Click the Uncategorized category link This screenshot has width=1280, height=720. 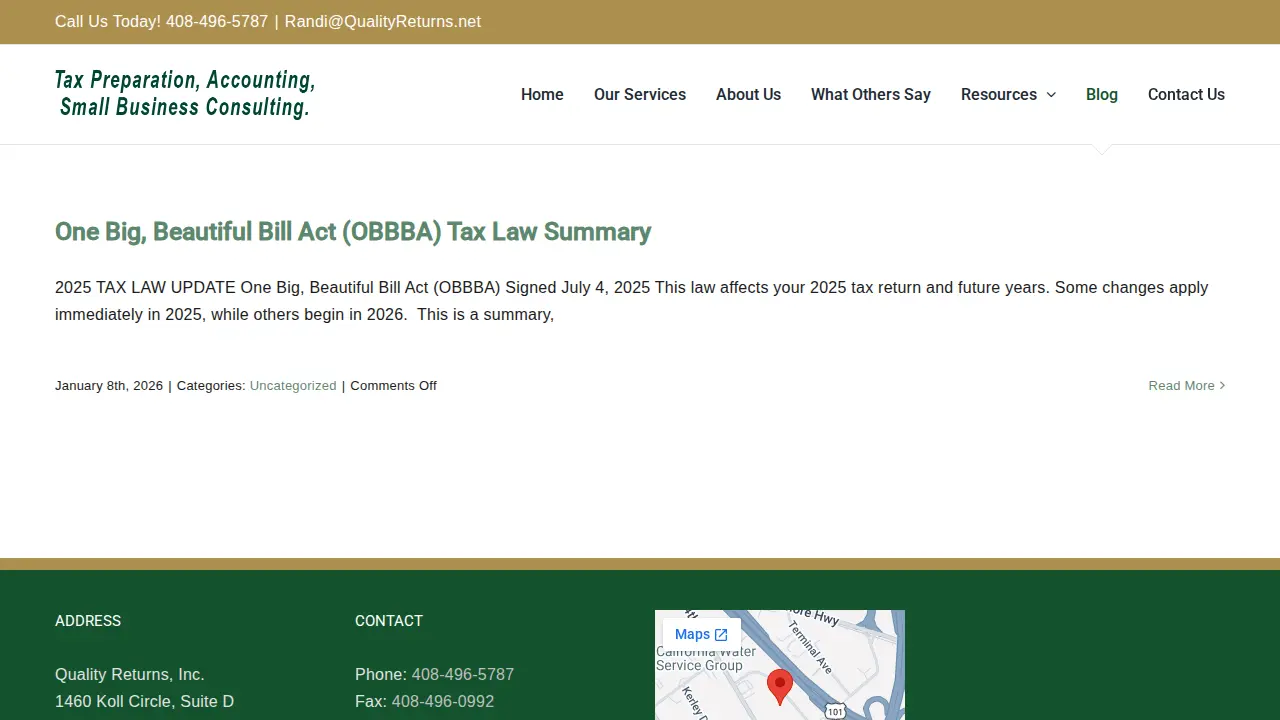click(293, 385)
